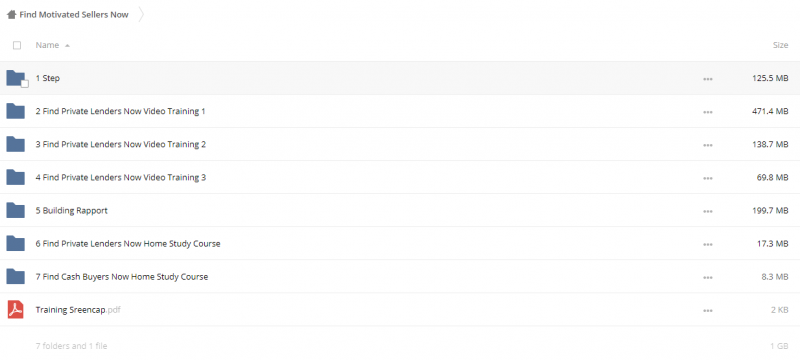Open 2 Find Private Lenders Video Training 1
This screenshot has height=360, width=800.
[x=120, y=111]
